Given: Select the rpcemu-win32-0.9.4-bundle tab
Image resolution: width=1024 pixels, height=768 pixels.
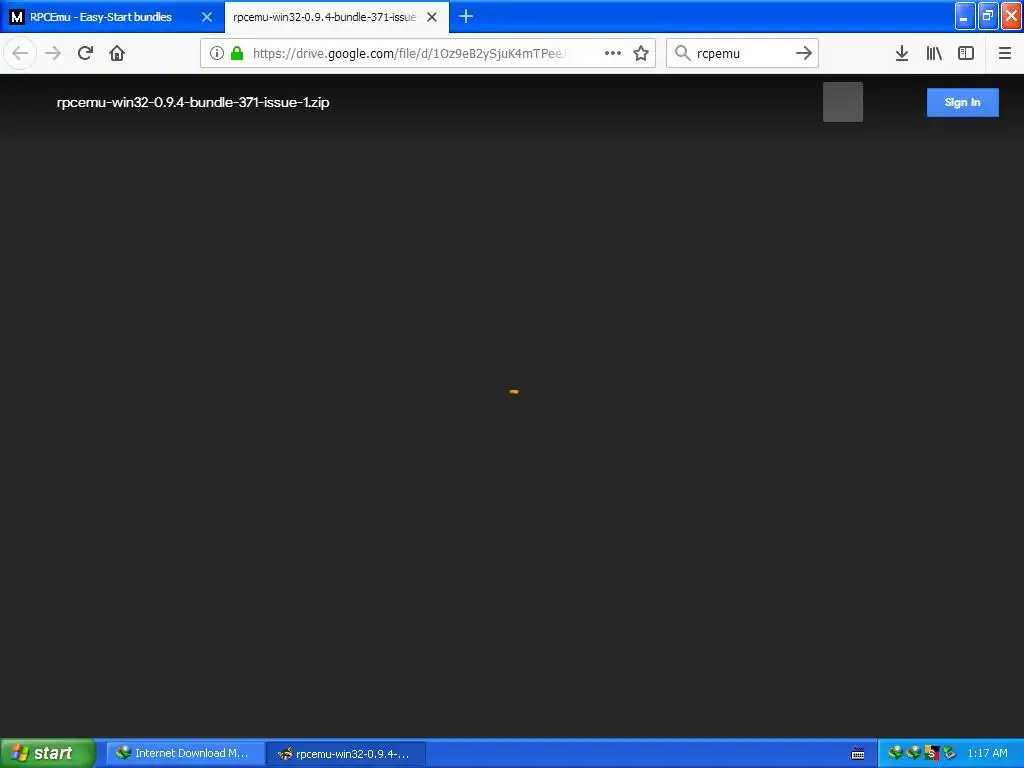Looking at the screenshot, I should tap(337, 17).
